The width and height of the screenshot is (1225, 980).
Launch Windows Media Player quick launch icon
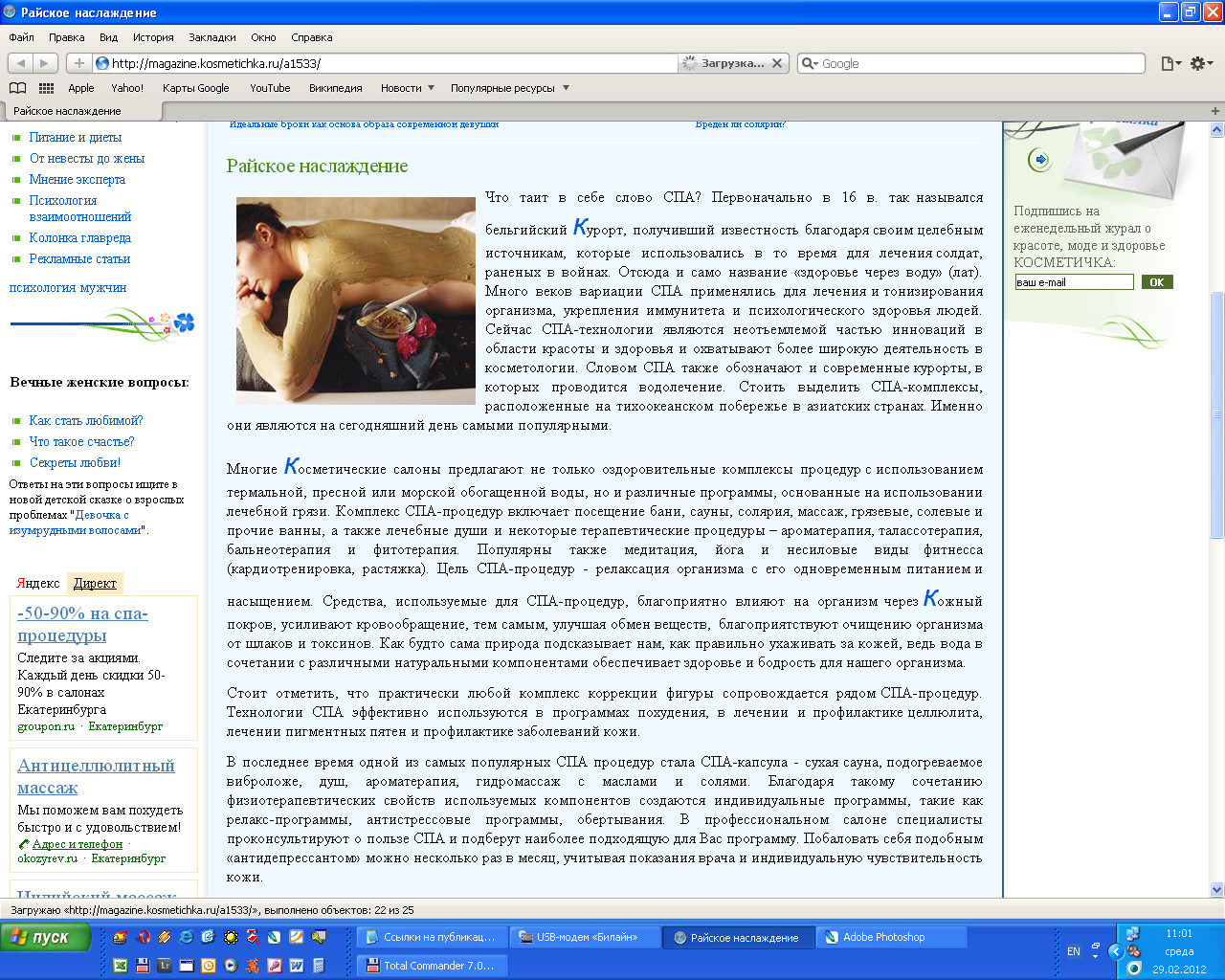(231, 966)
